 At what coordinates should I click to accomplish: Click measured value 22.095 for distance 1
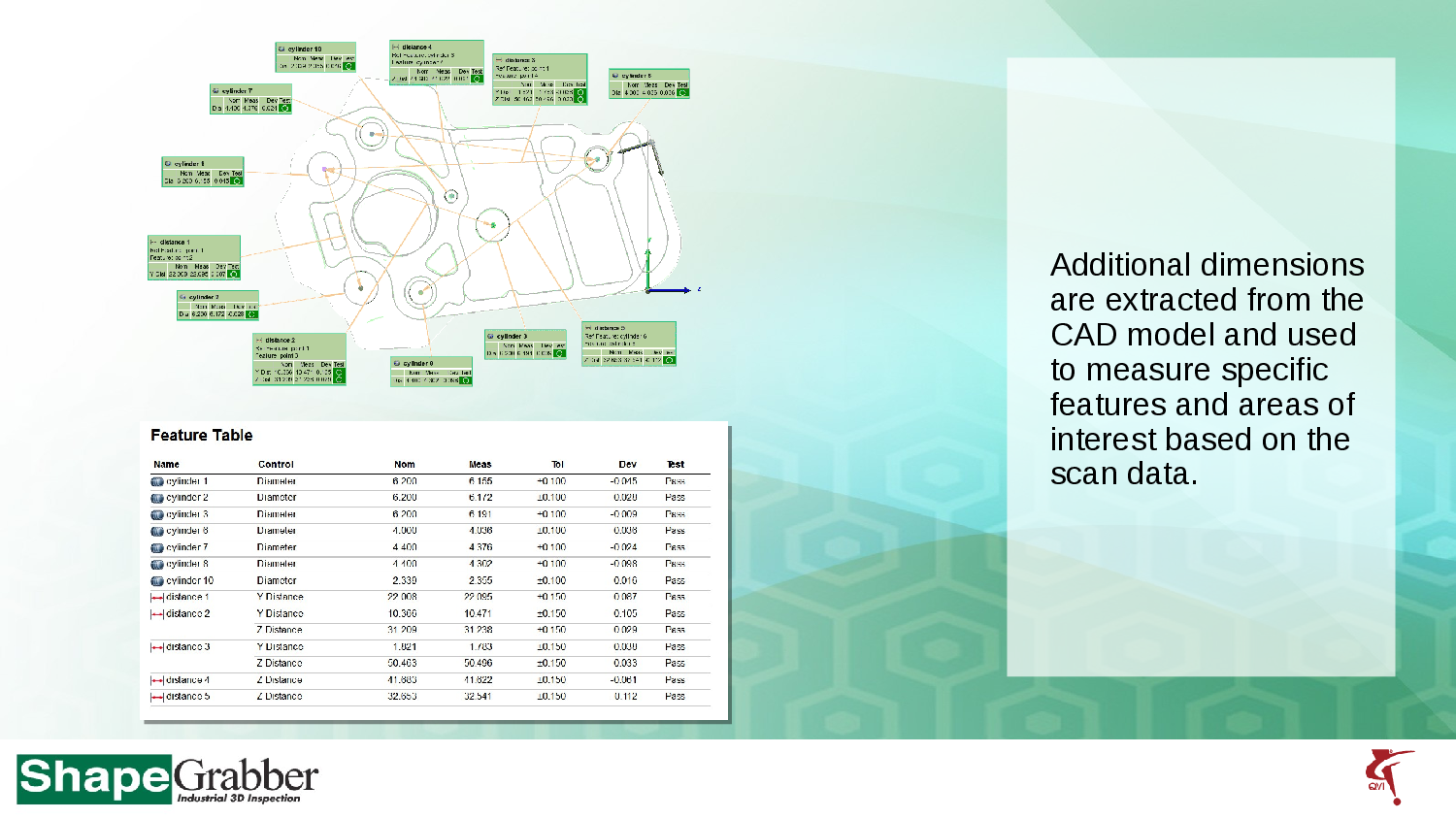click(478, 598)
